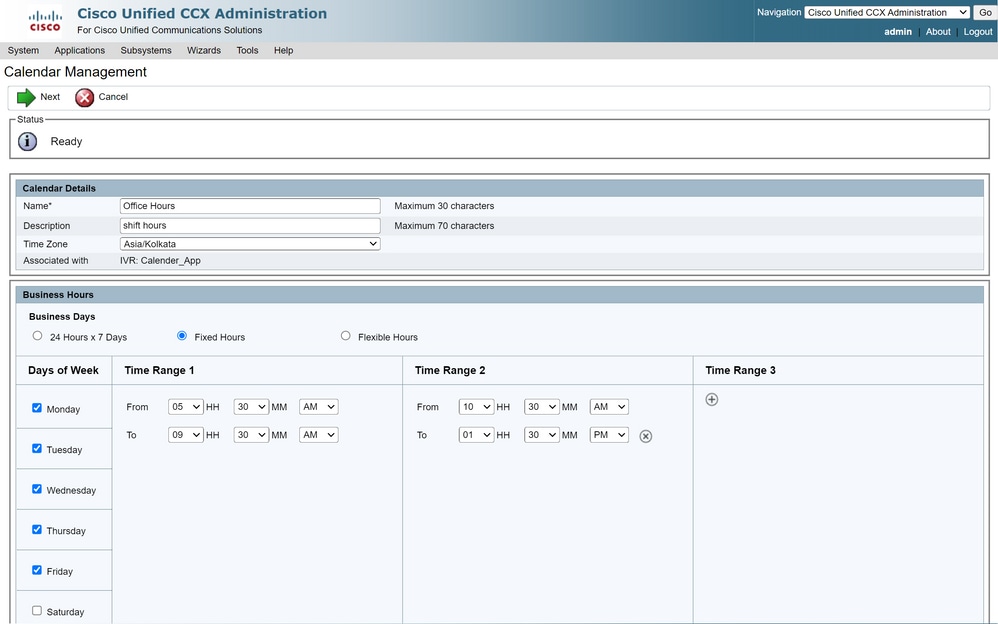
Task: Click the calendar Name input field
Action: pos(250,206)
